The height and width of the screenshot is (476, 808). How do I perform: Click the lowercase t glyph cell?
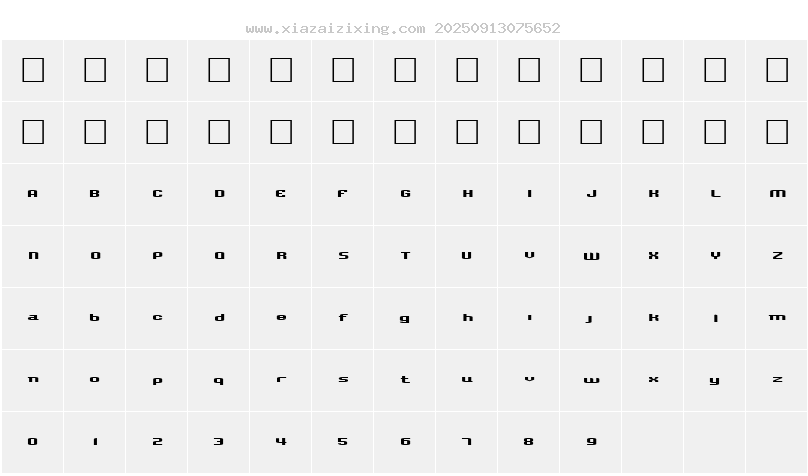click(405, 380)
